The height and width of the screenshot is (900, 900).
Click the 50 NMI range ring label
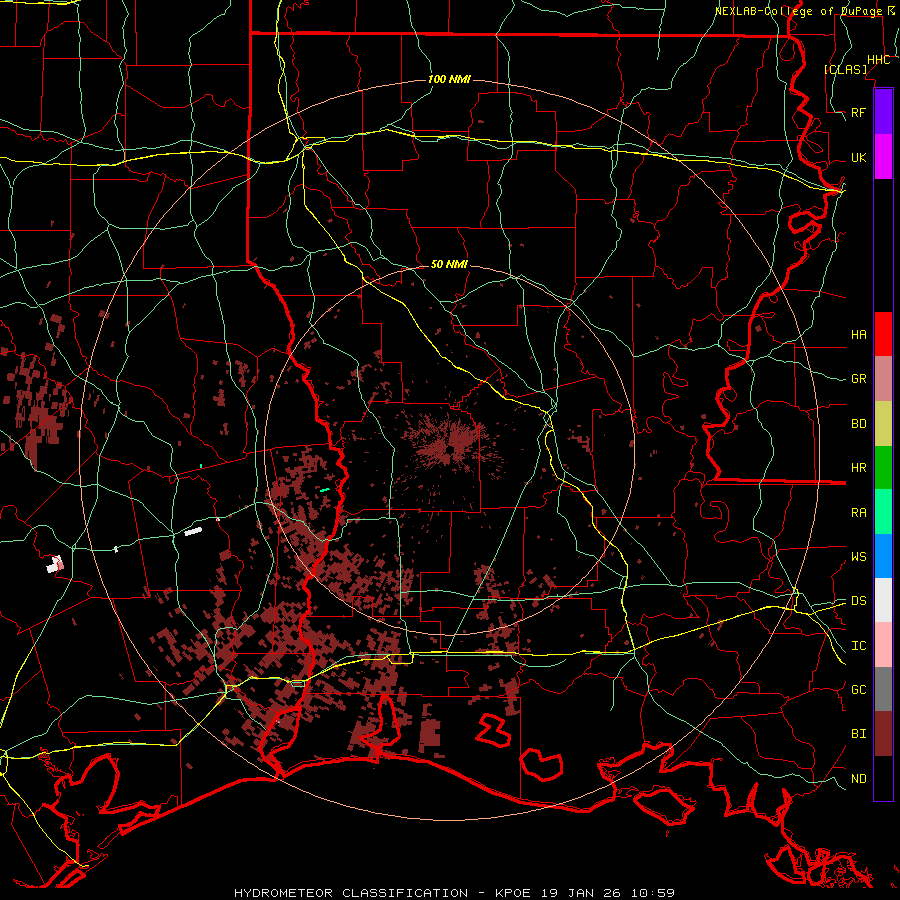click(449, 264)
